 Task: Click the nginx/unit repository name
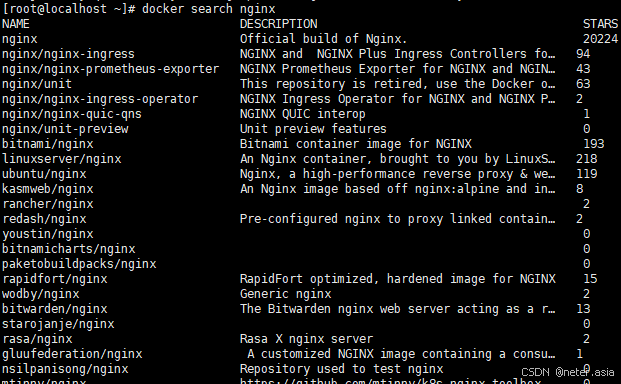pos(37,84)
